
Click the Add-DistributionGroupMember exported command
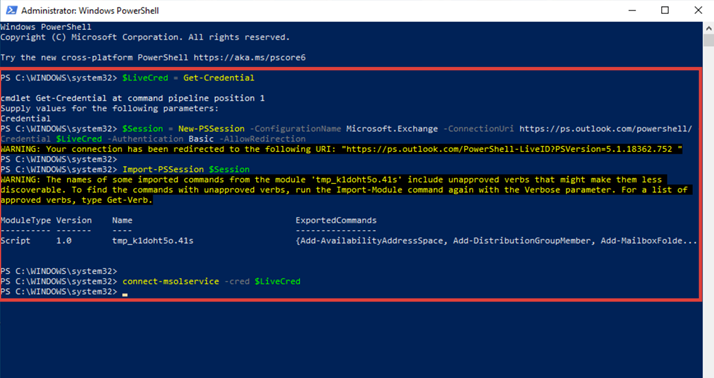(x=521, y=241)
